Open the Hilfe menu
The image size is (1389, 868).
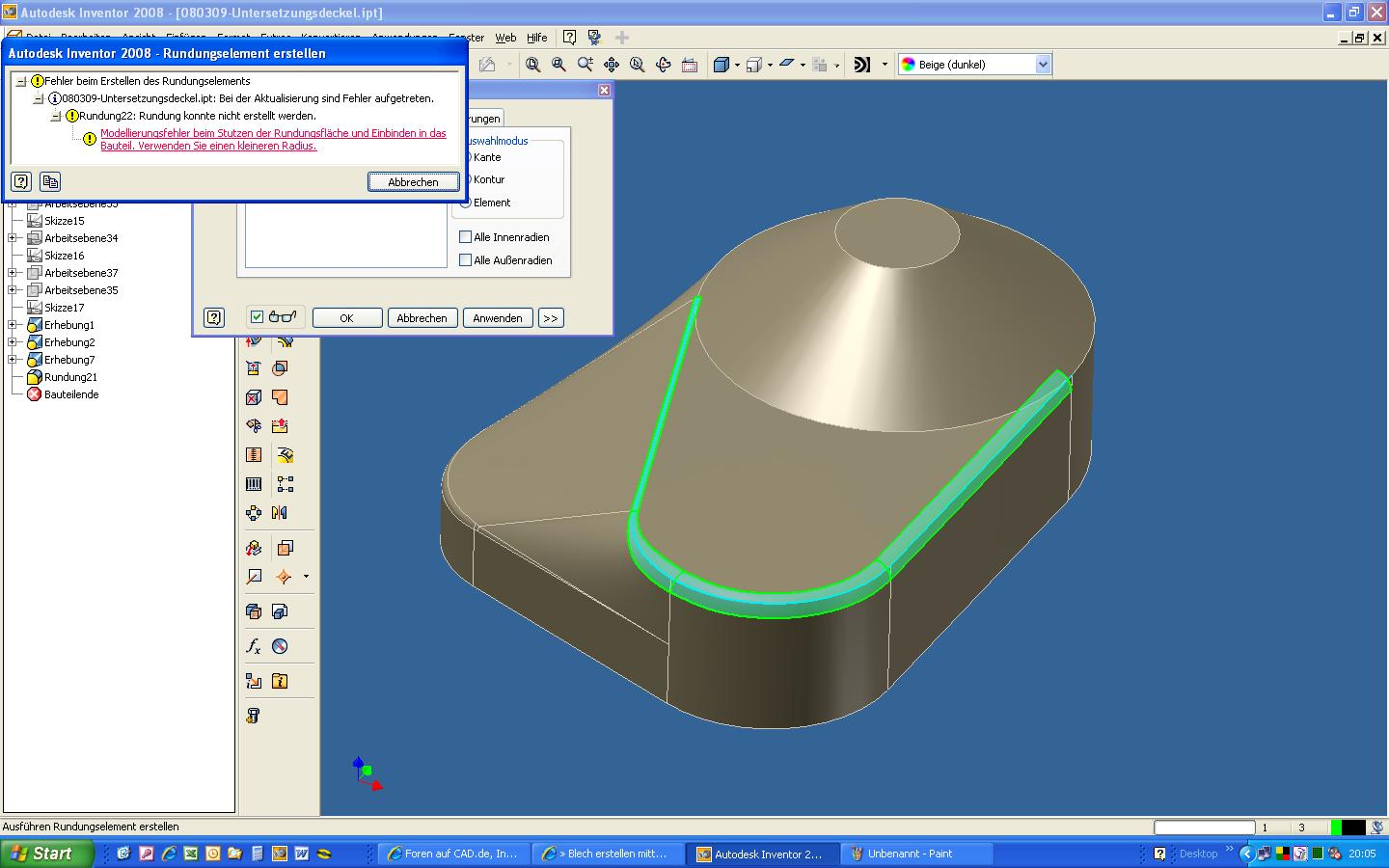pyautogui.click(x=536, y=38)
